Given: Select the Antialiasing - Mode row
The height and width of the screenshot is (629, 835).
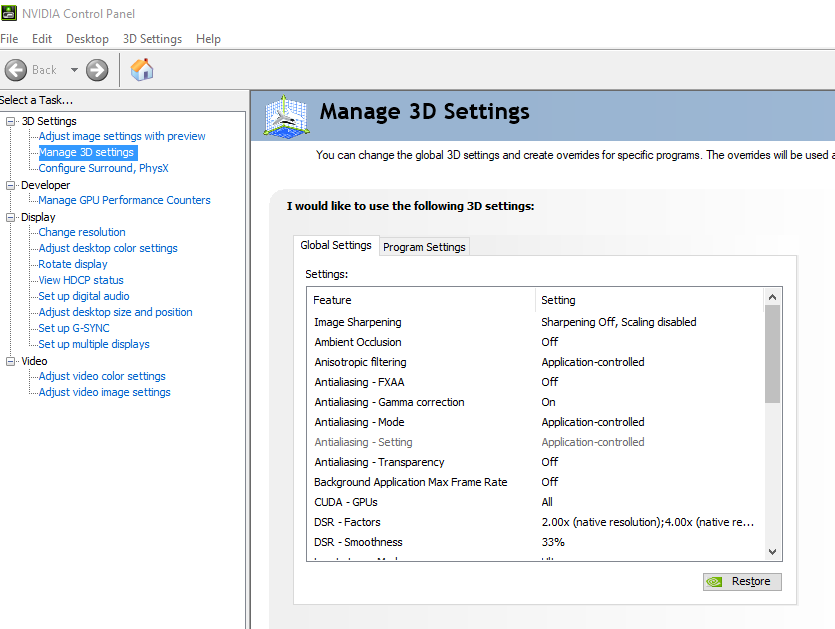Looking at the screenshot, I should (535, 422).
